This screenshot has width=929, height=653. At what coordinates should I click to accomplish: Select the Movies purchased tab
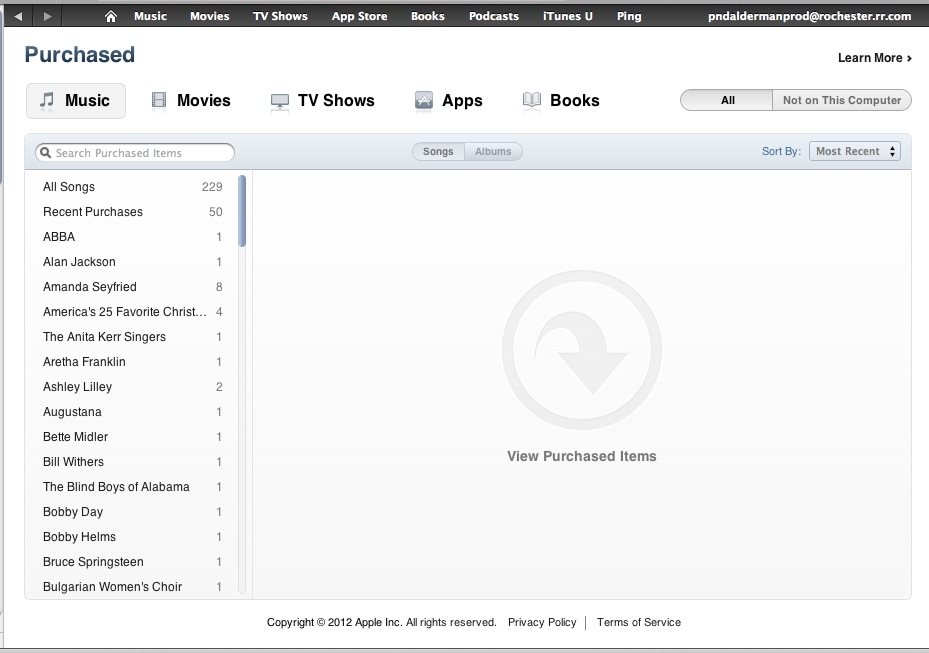pyautogui.click(x=191, y=101)
